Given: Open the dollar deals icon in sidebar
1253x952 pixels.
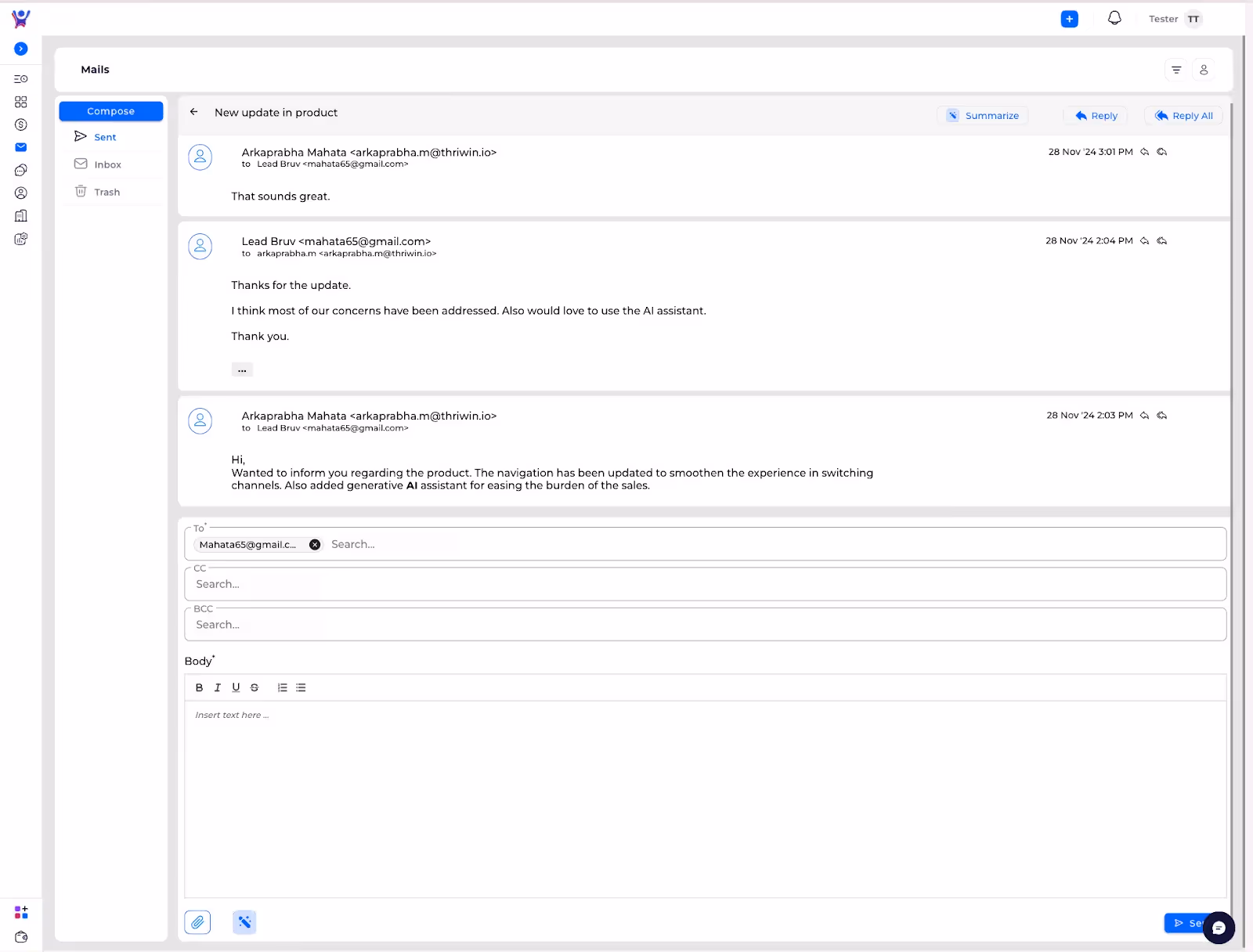Looking at the screenshot, I should pyautogui.click(x=21, y=124).
